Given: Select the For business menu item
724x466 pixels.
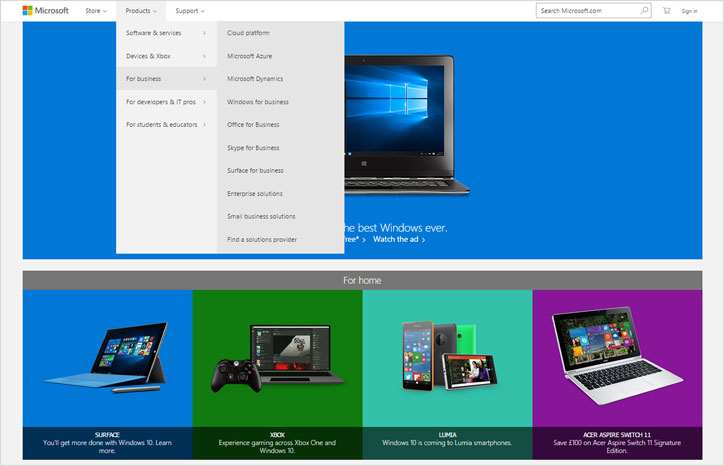Looking at the screenshot, I should 166,79.
